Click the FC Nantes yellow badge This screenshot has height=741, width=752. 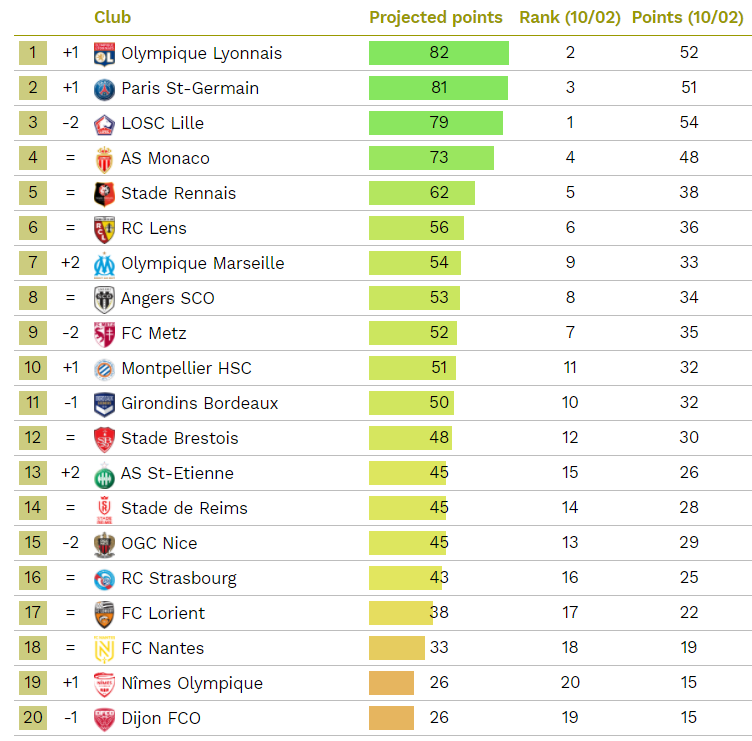104,648
